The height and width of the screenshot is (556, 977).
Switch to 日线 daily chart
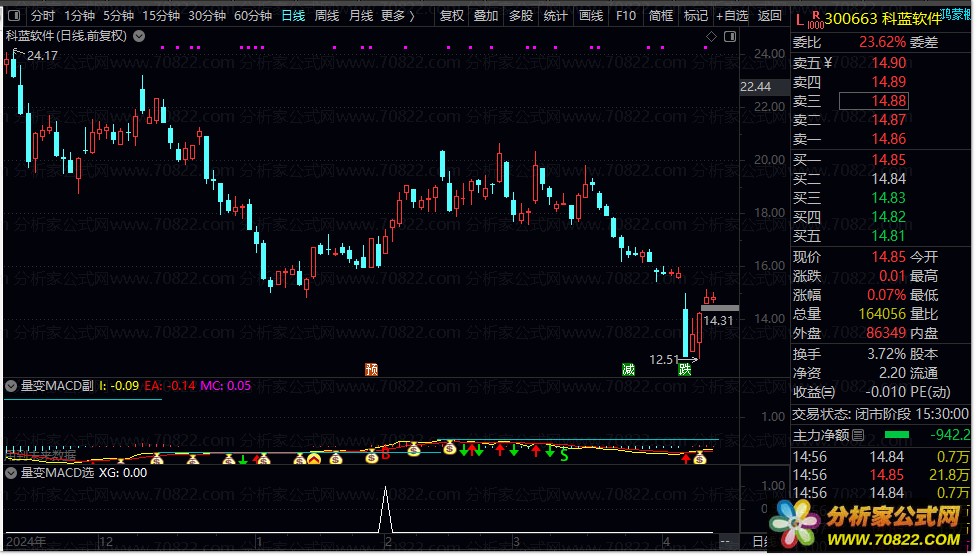coord(293,16)
